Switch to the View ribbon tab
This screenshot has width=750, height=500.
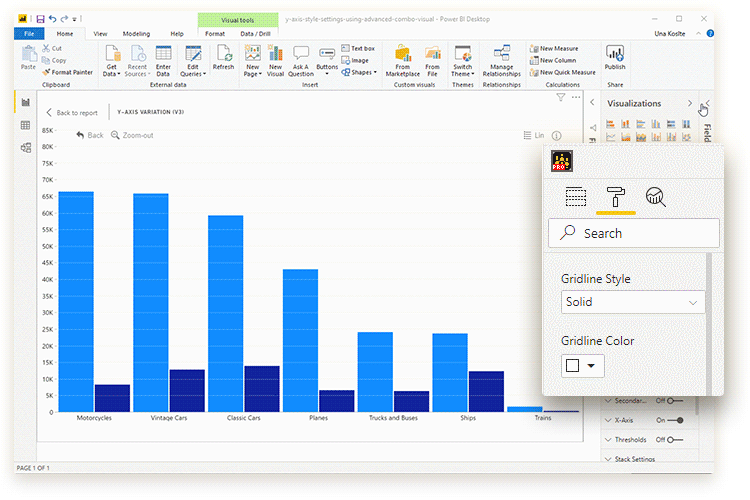[100, 33]
